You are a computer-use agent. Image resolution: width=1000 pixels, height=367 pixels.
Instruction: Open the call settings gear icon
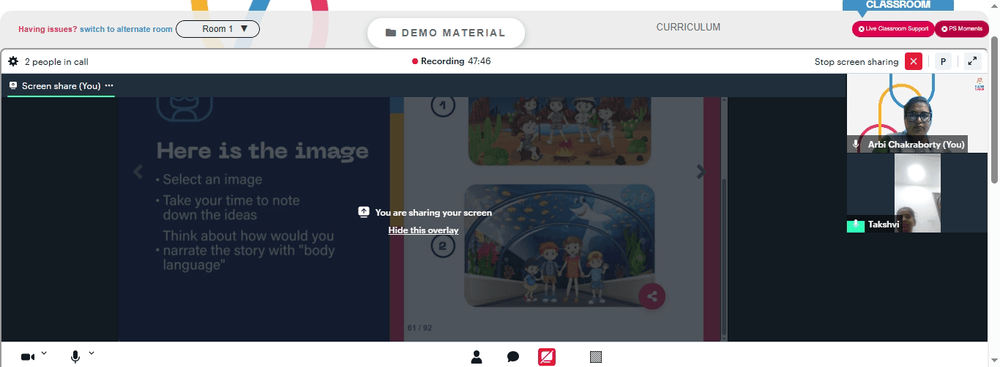(x=13, y=62)
